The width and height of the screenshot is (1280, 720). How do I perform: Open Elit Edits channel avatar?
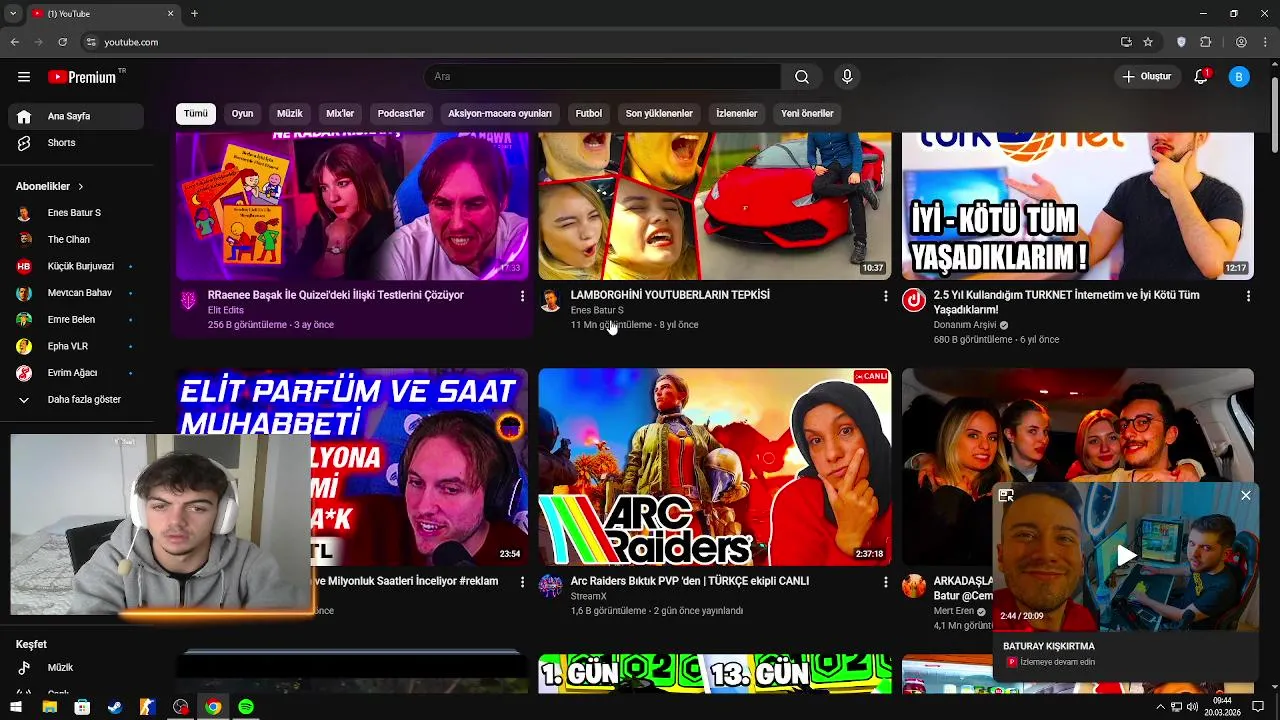[188, 300]
